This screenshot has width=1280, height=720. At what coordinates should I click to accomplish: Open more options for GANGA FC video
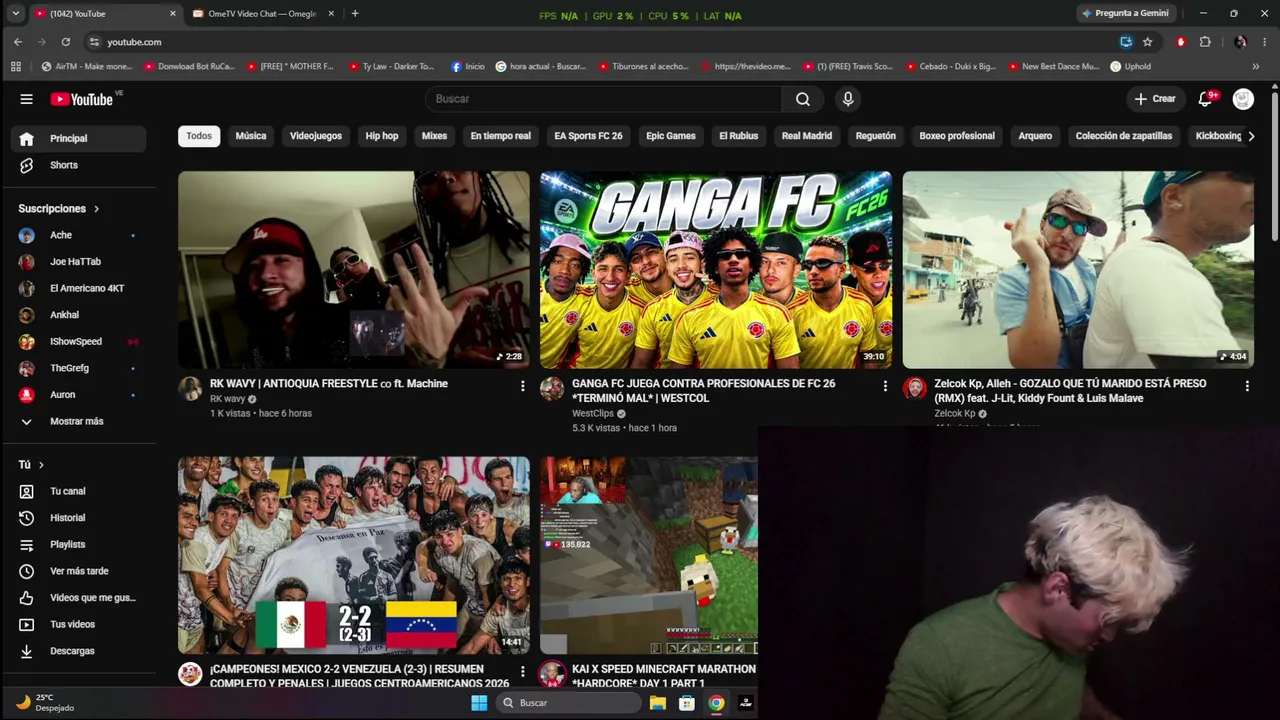(884, 386)
